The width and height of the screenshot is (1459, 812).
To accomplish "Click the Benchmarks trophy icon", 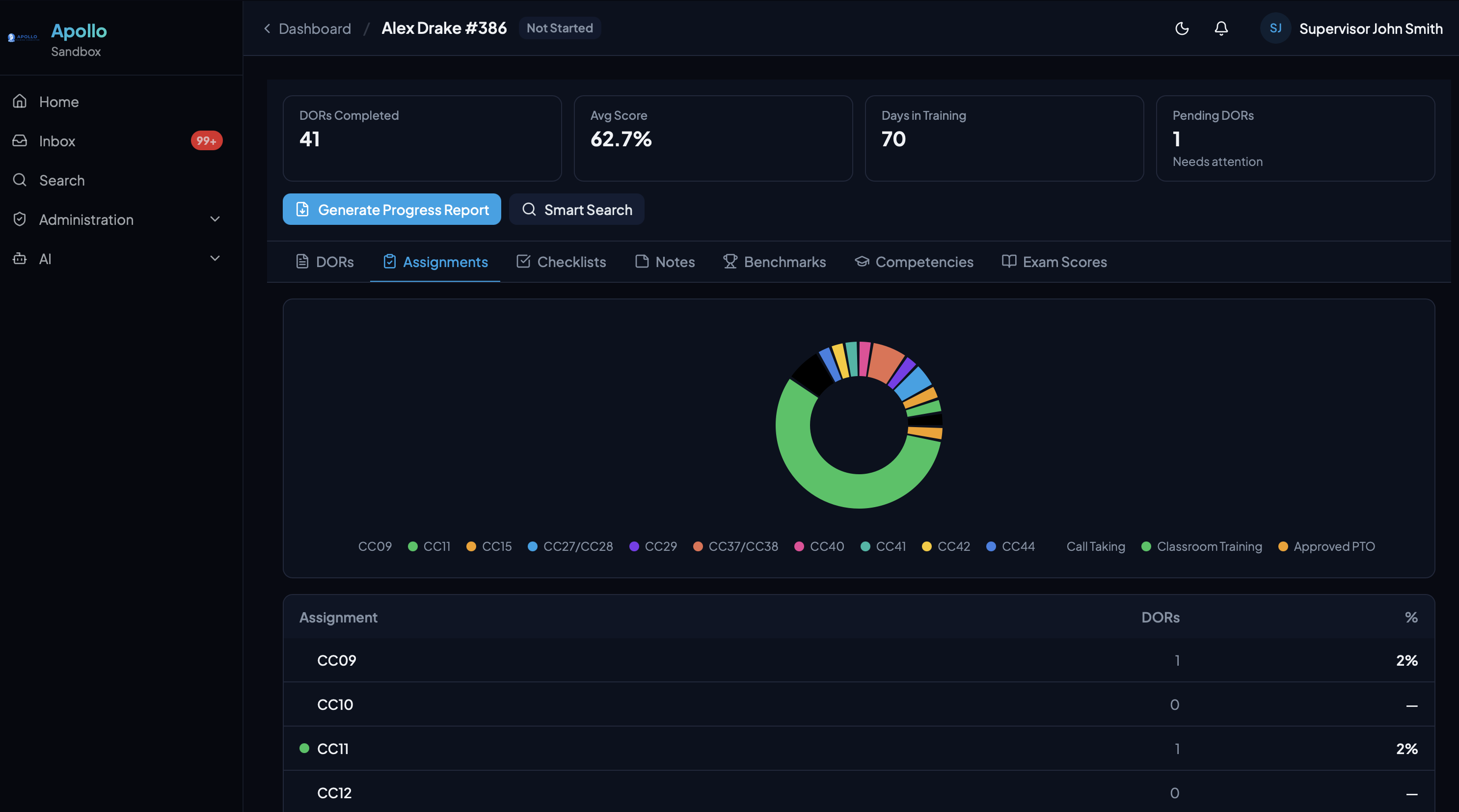I will 730,262.
